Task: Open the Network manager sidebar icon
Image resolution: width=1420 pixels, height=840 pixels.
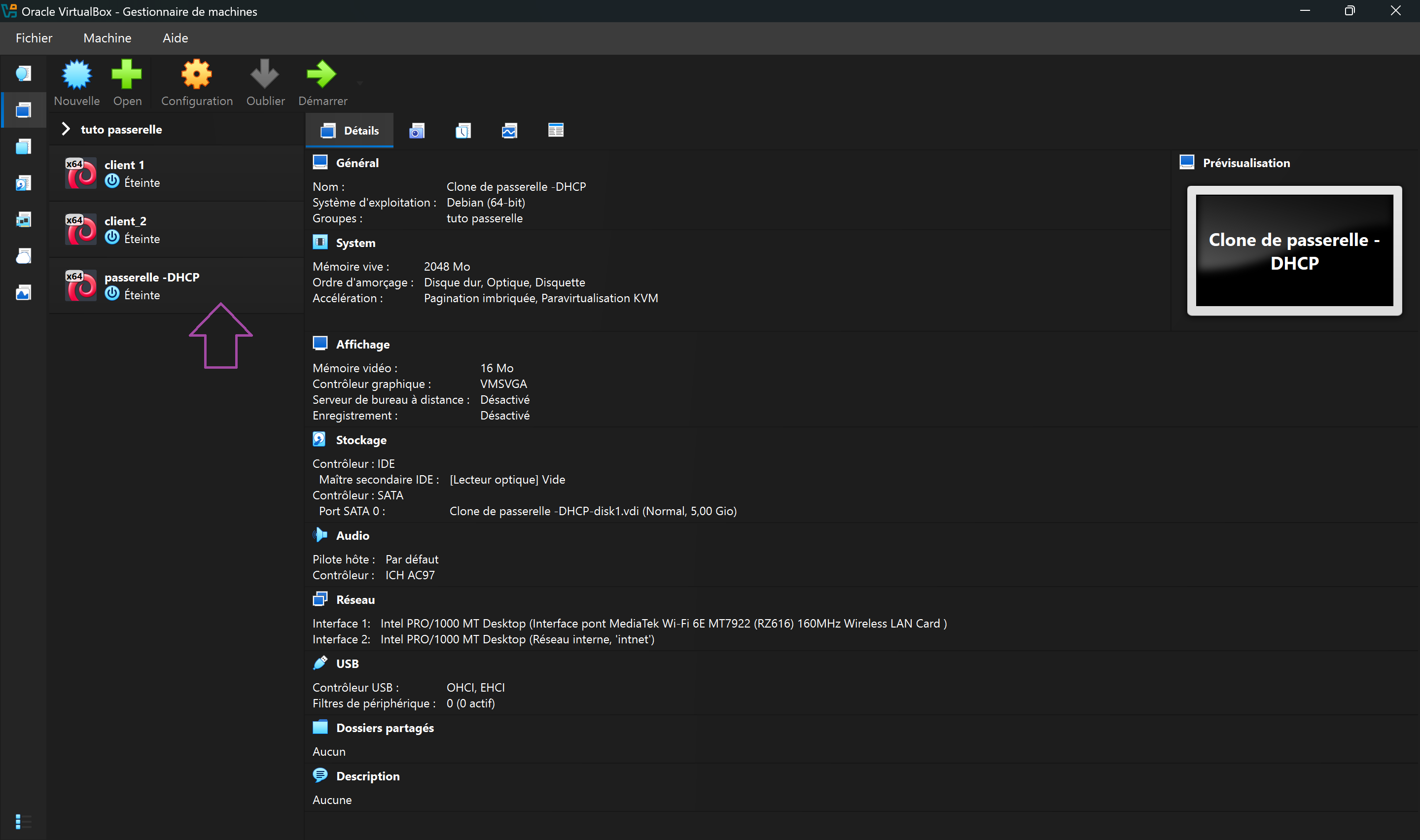Action: click(23, 220)
